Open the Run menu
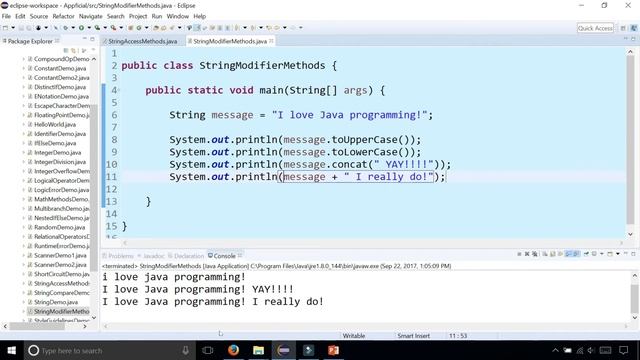640x360 pixels. coord(157,16)
